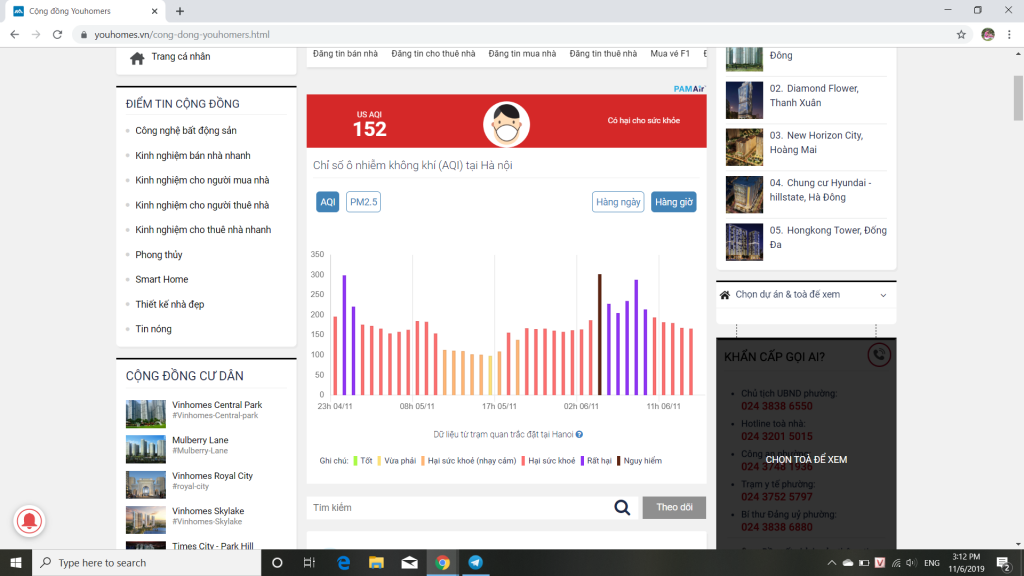Reload the page
The height and width of the screenshot is (576, 1024).
tap(57, 35)
